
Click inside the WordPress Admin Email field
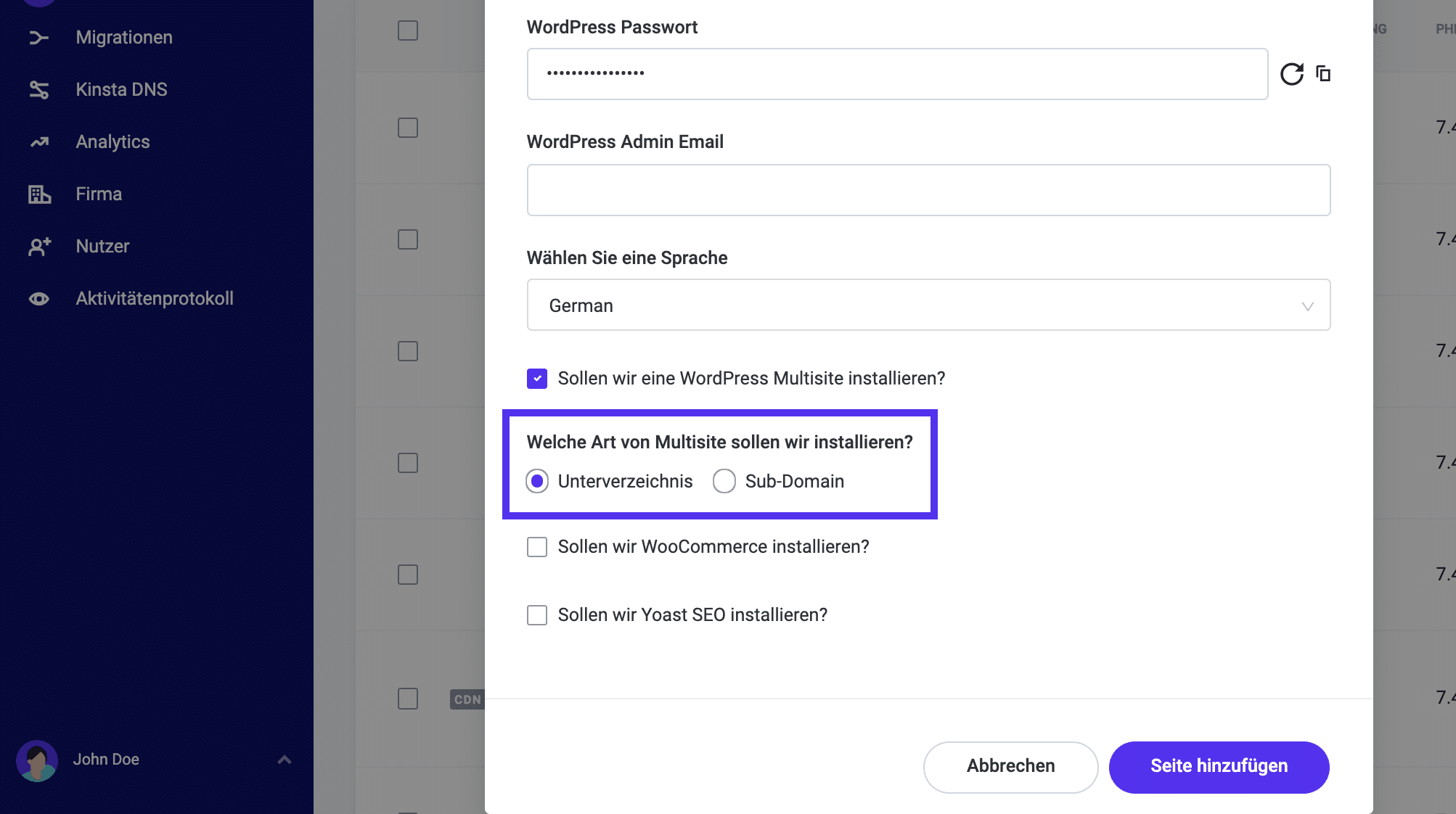pyautogui.click(x=928, y=189)
